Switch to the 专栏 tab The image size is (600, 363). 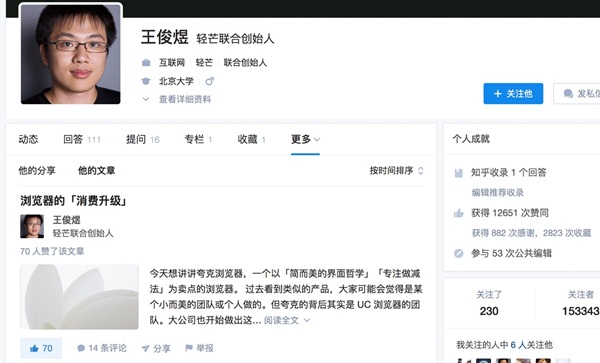(198, 139)
